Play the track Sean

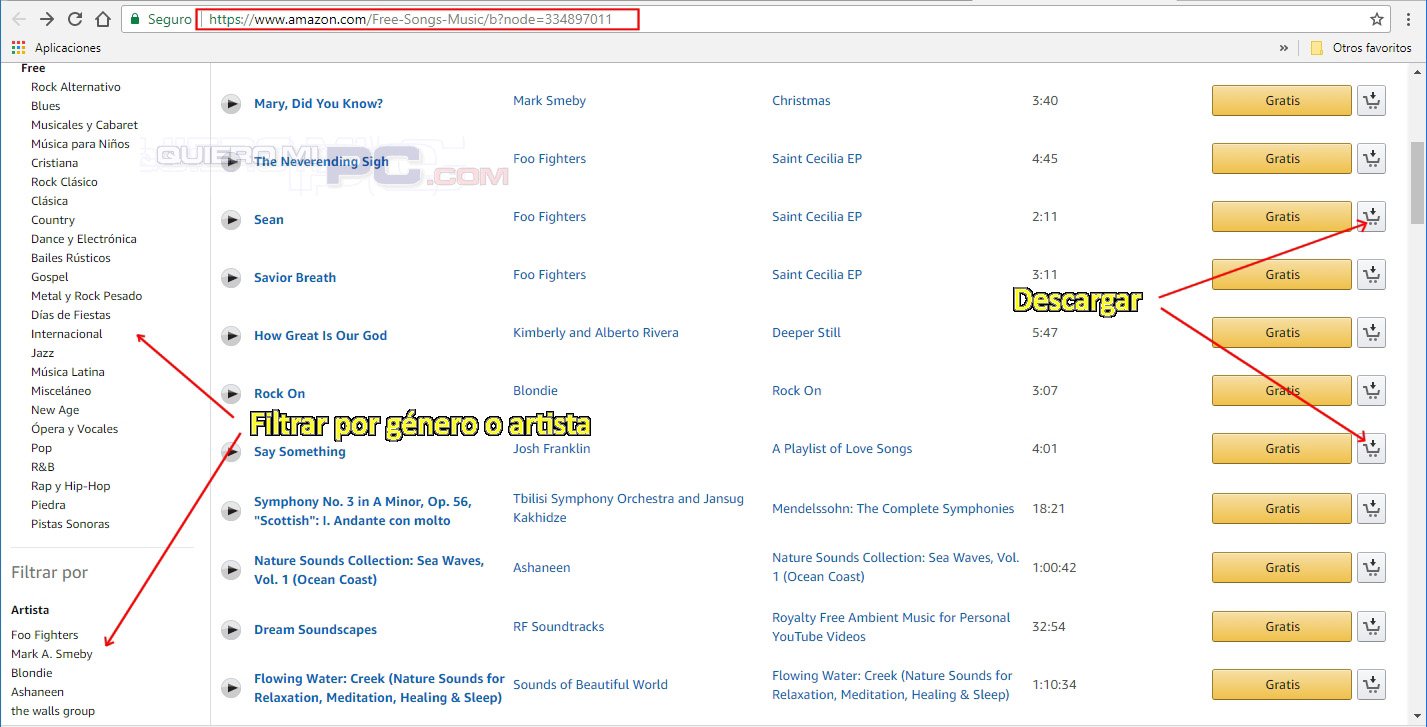[x=231, y=219]
